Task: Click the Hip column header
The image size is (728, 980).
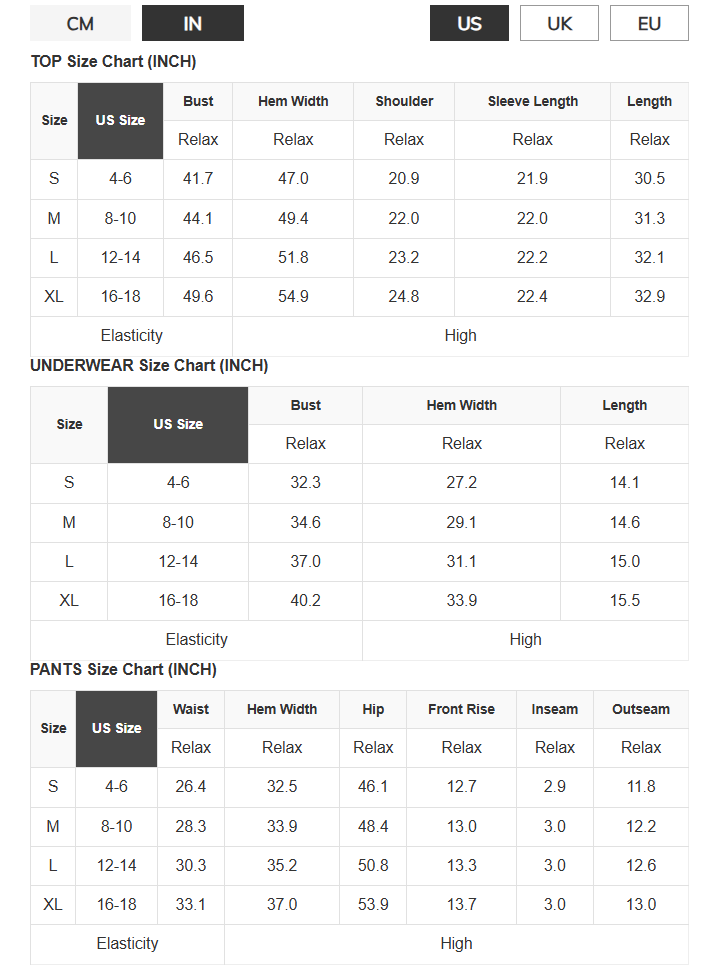Action: coord(373,709)
